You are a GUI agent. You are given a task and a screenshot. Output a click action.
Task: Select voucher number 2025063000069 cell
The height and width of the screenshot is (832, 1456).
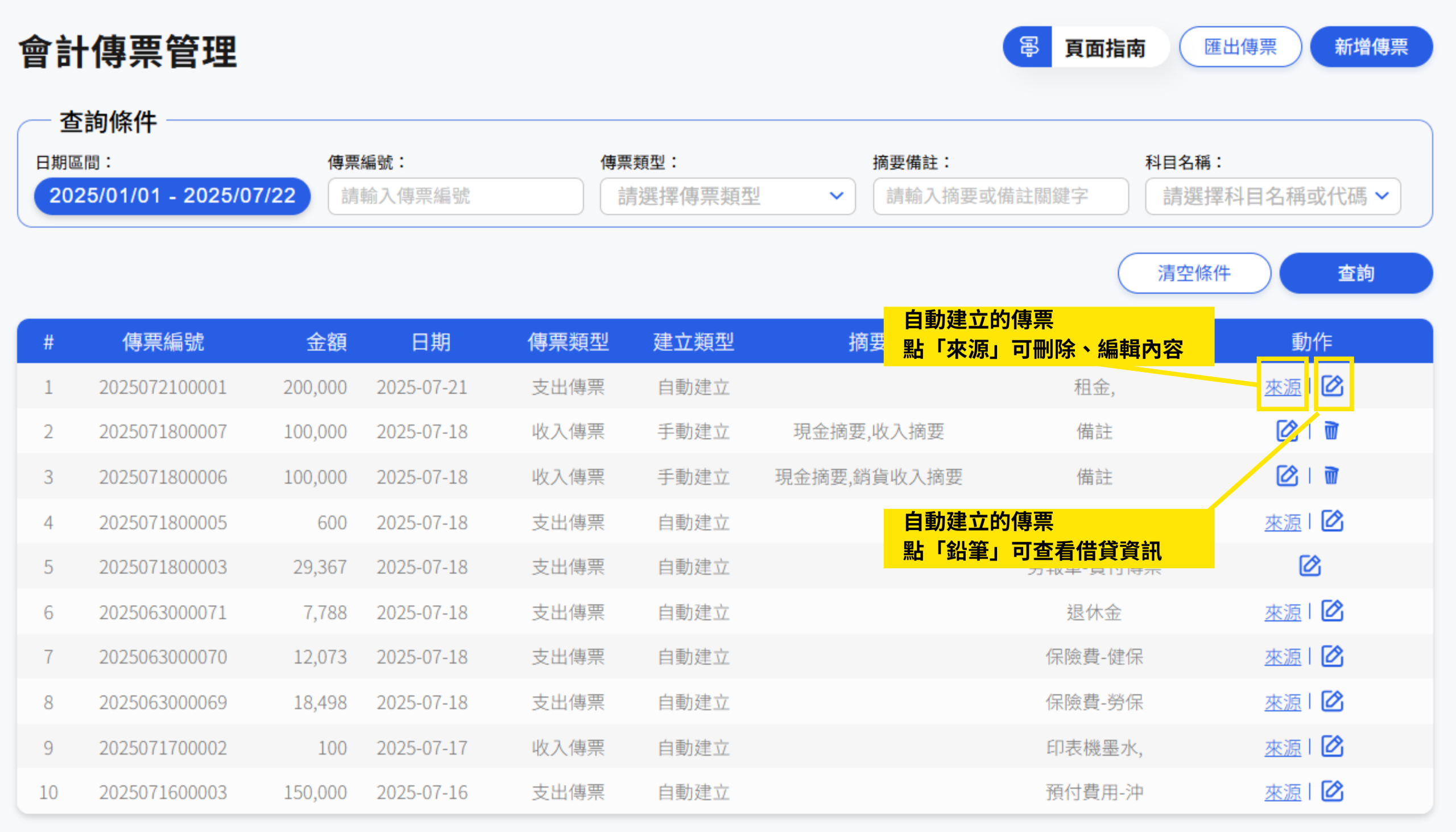coord(163,702)
